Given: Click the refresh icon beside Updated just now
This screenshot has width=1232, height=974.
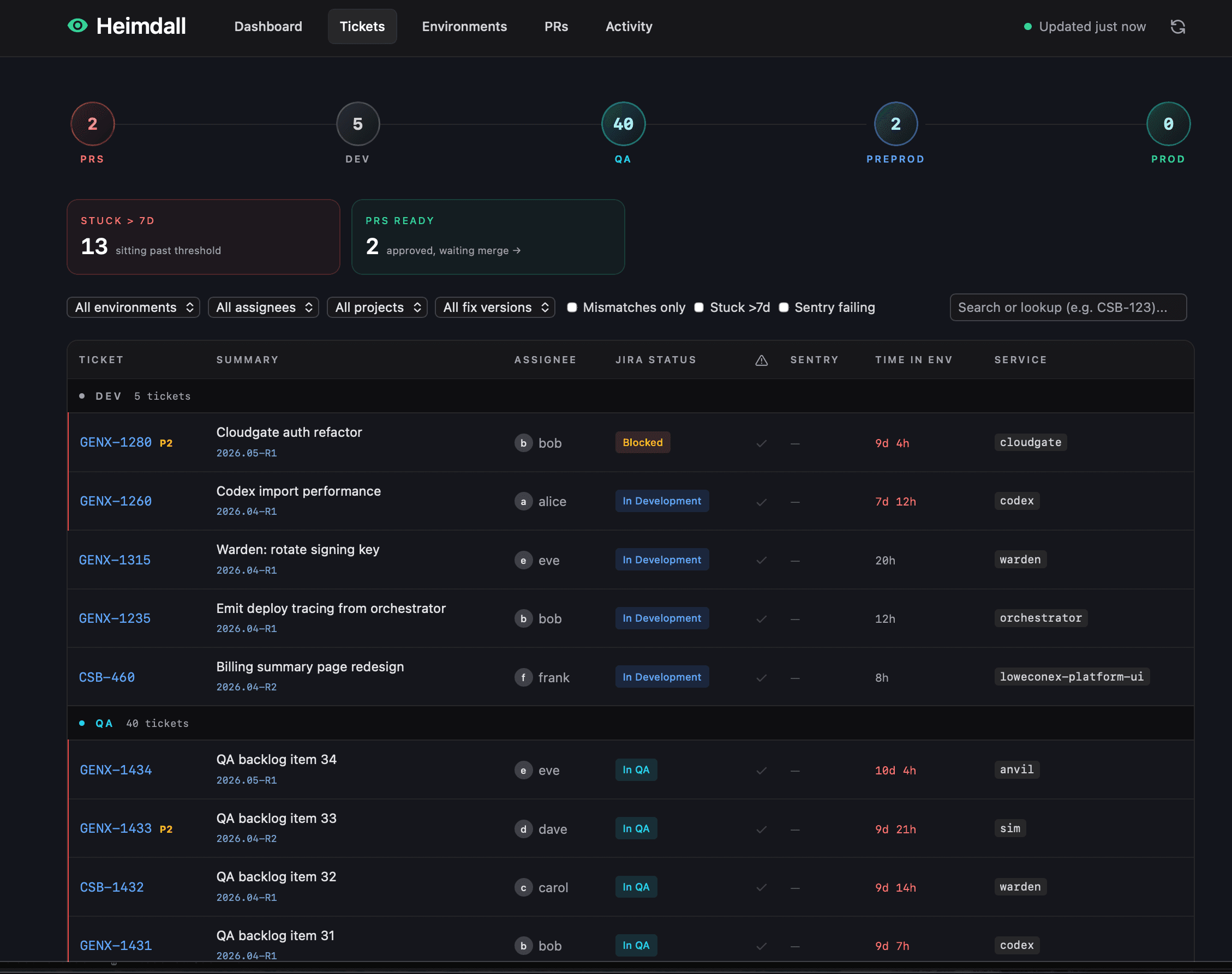Looking at the screenshot, I should [1178, 27].
